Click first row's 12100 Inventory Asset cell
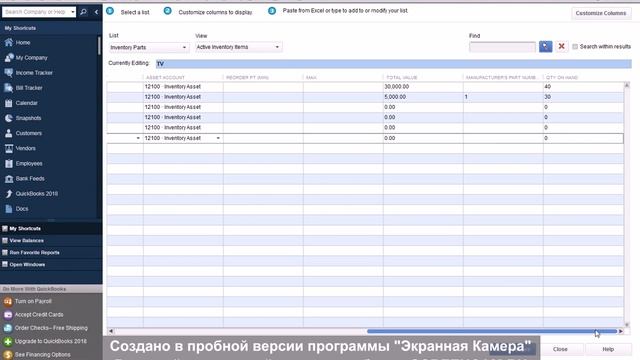Viewport: 640px width, 360px height. coord(183,87)
